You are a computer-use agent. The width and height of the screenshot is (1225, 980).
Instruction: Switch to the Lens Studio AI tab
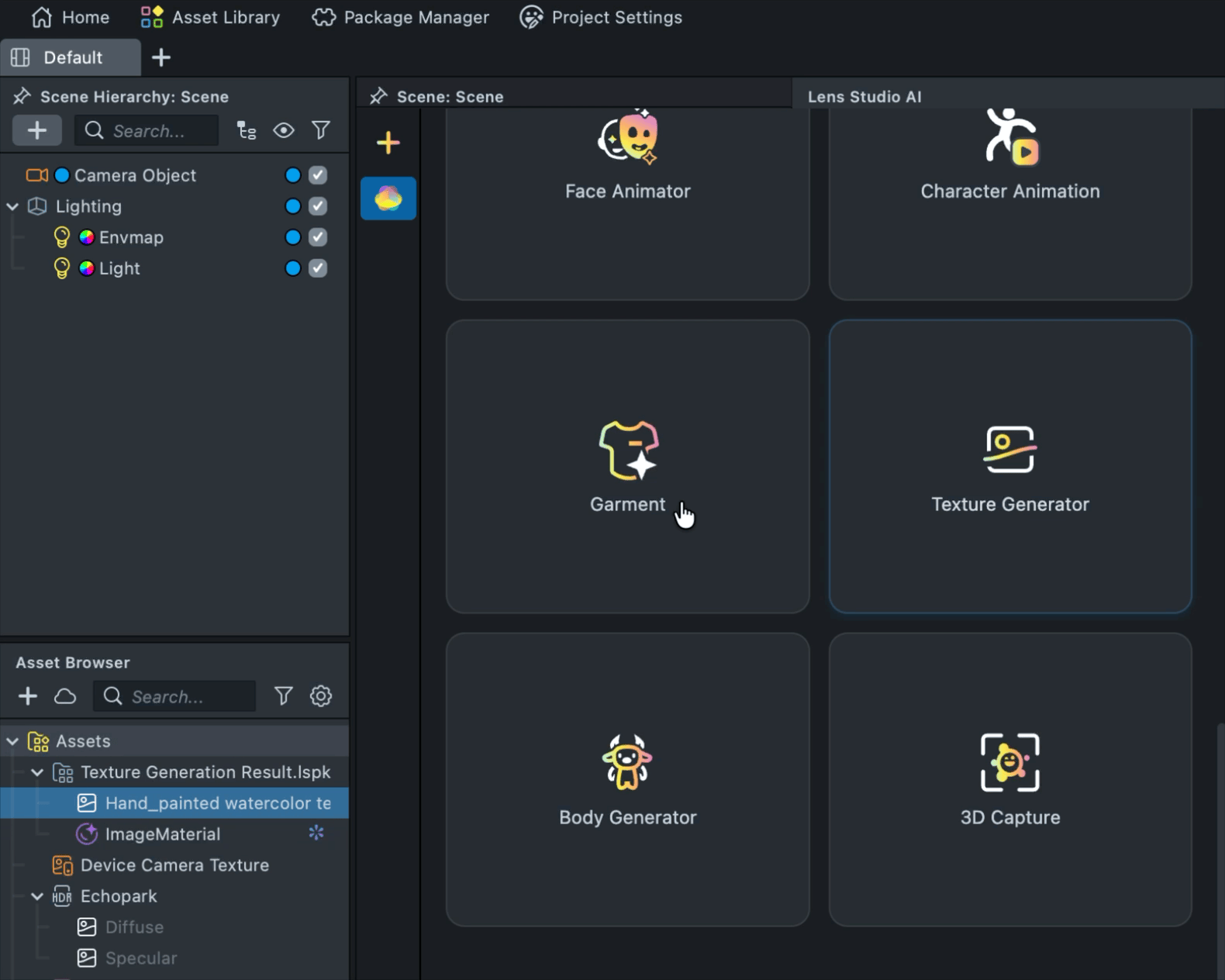click(x=864, y=97)
